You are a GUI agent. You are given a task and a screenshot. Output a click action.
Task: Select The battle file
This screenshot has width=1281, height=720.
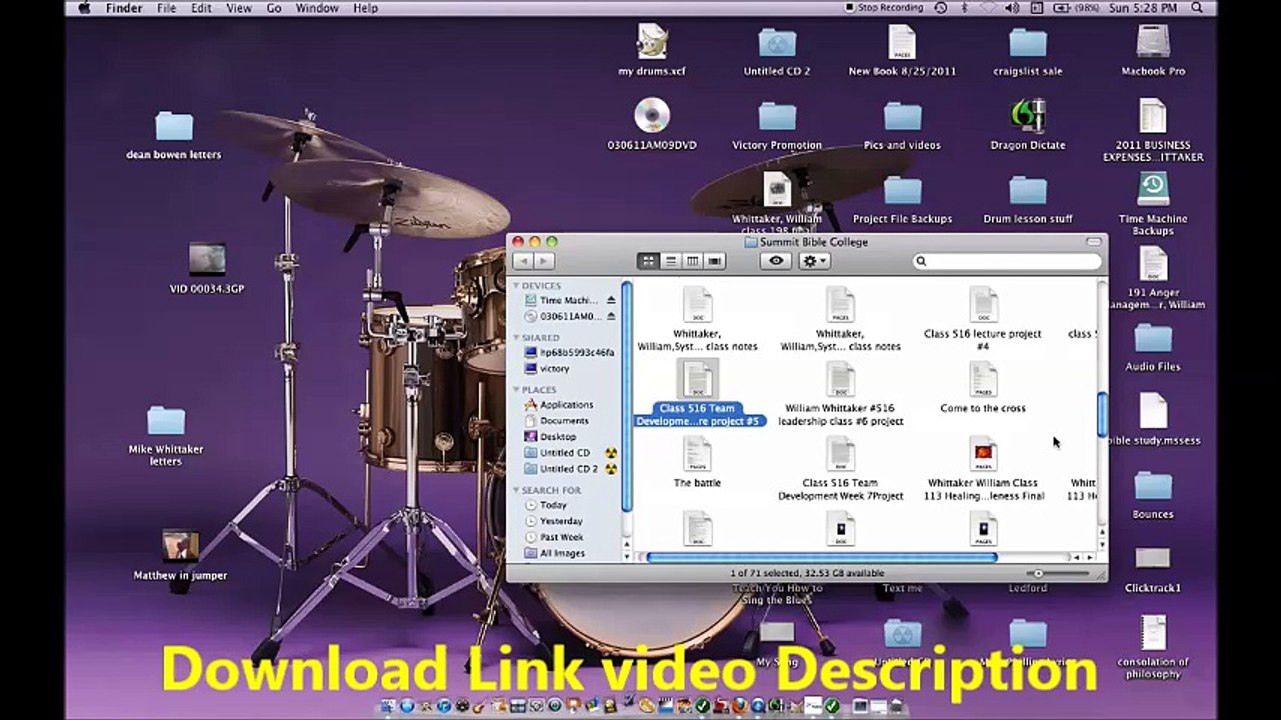coord(697,462)
